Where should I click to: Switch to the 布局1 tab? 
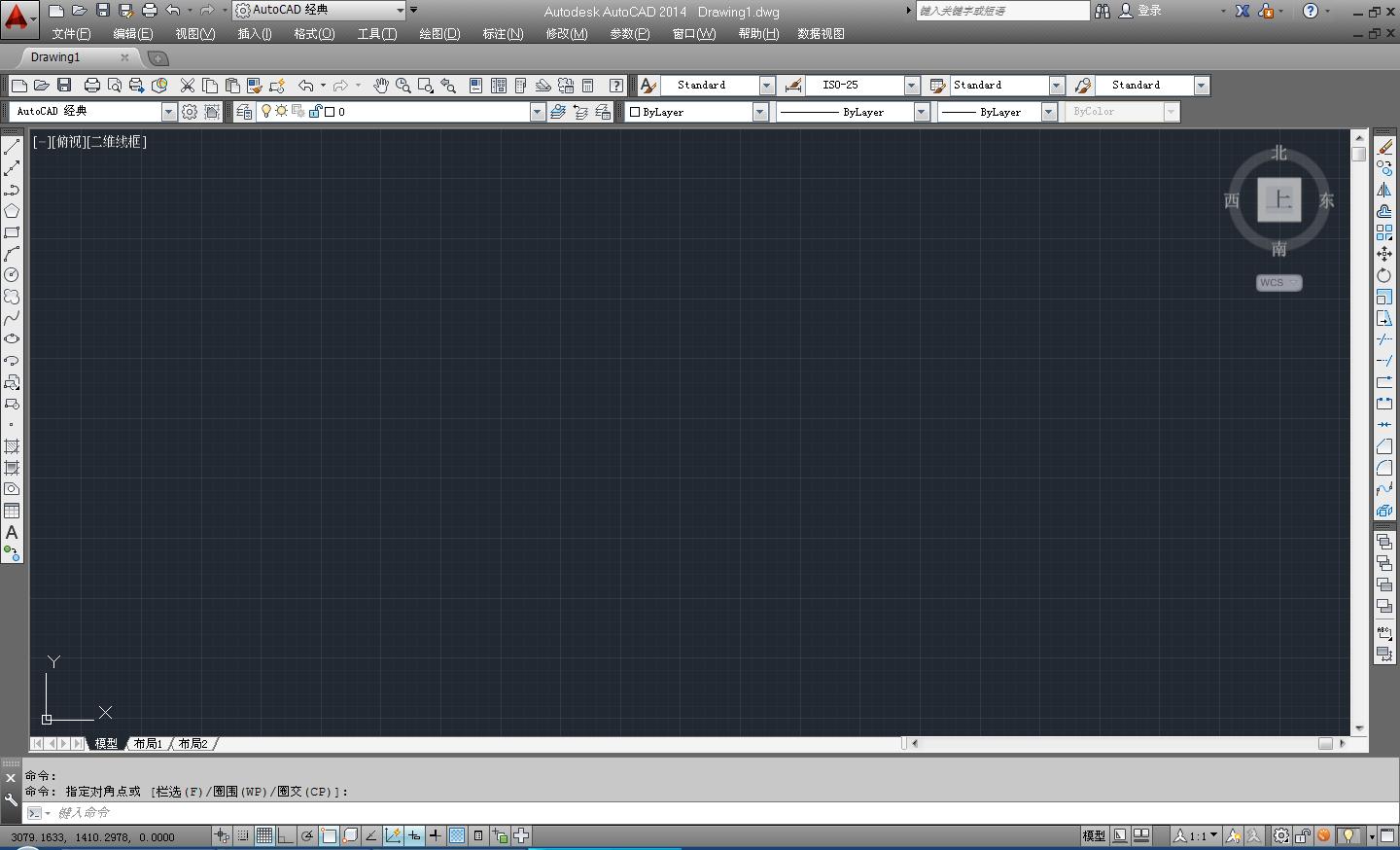149,744
